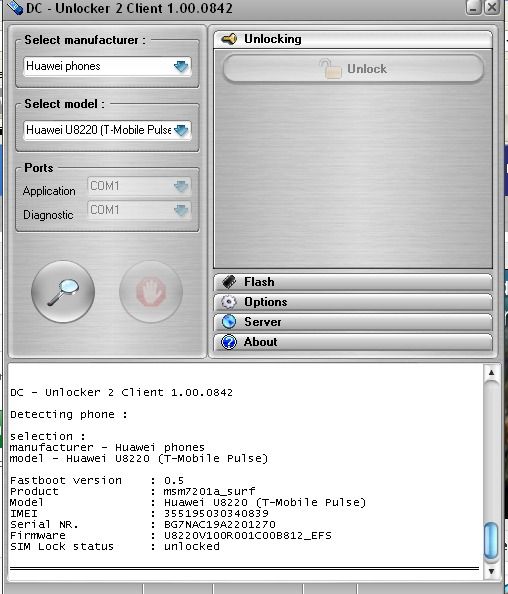Click the globe icon beside Server
The image size is (508, 594).
click(229, 322)
